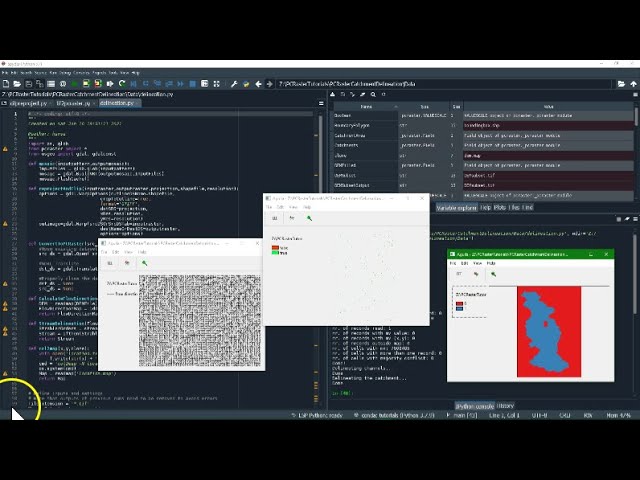The height and width of the screenshot is (480, 640).
Task: Click the 'dem.map' value cell
Action: 549,156
